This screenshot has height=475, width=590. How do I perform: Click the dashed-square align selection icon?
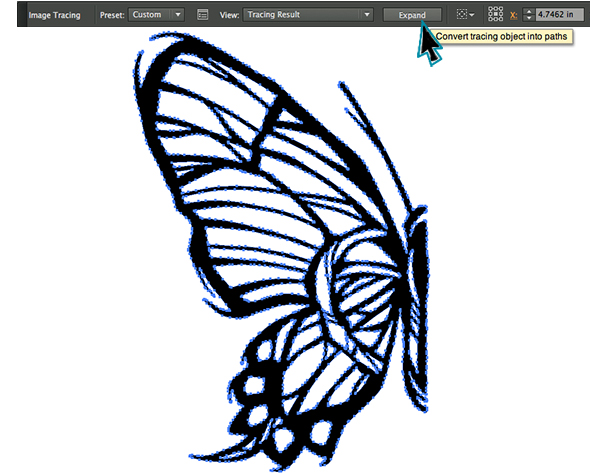point(461,14)
